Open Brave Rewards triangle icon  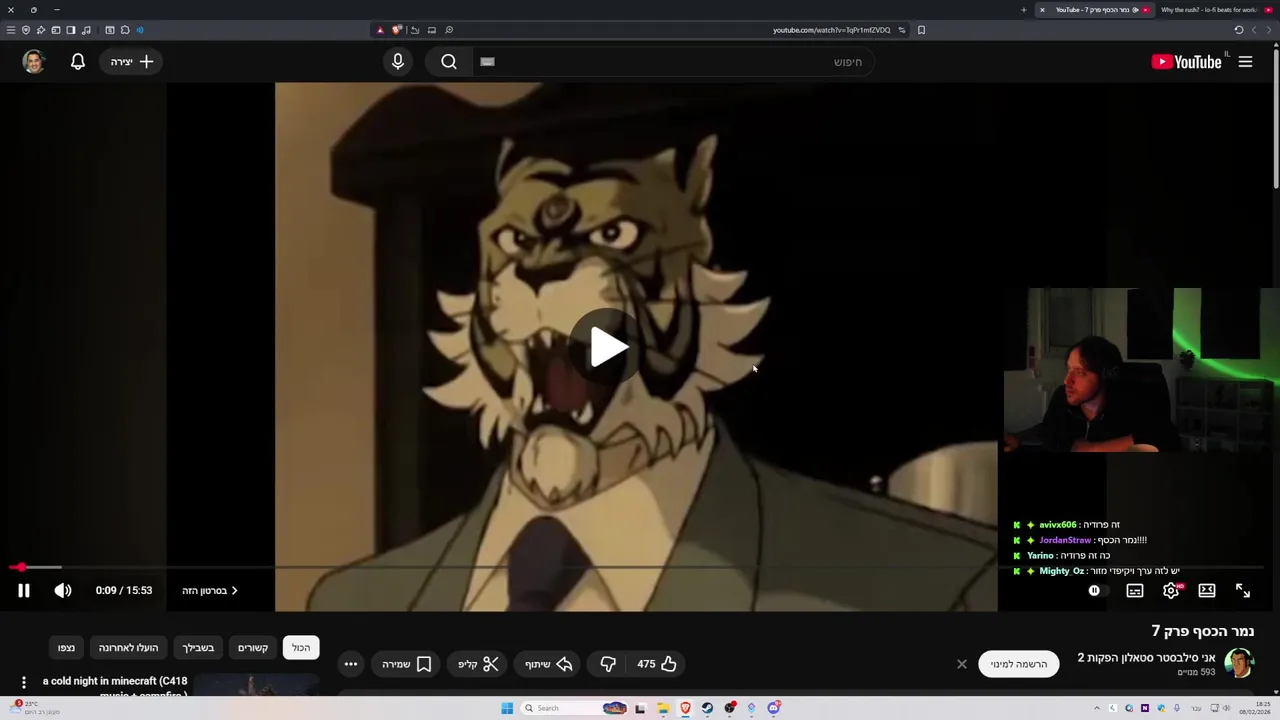tap(380, 30)
